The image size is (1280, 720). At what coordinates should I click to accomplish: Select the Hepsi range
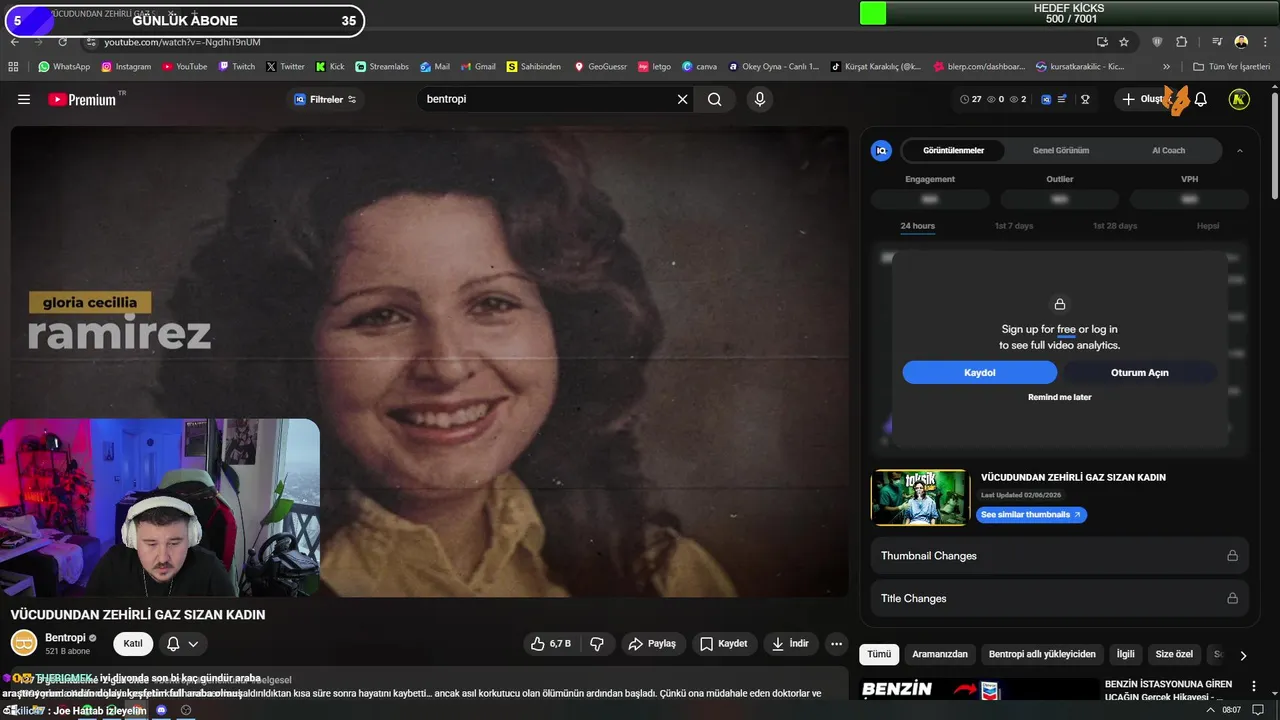pos(1208,226)
